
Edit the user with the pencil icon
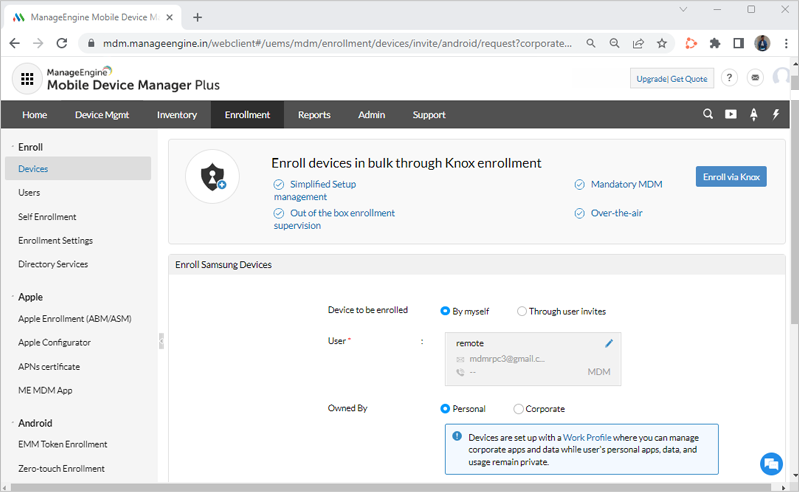pos(609,343)
